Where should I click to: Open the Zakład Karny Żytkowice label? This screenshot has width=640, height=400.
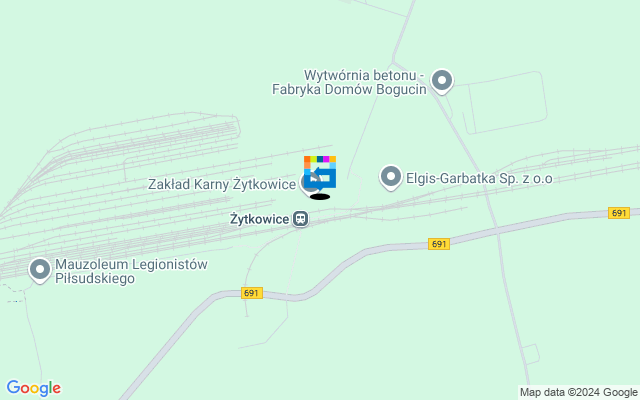click(222, 184)
